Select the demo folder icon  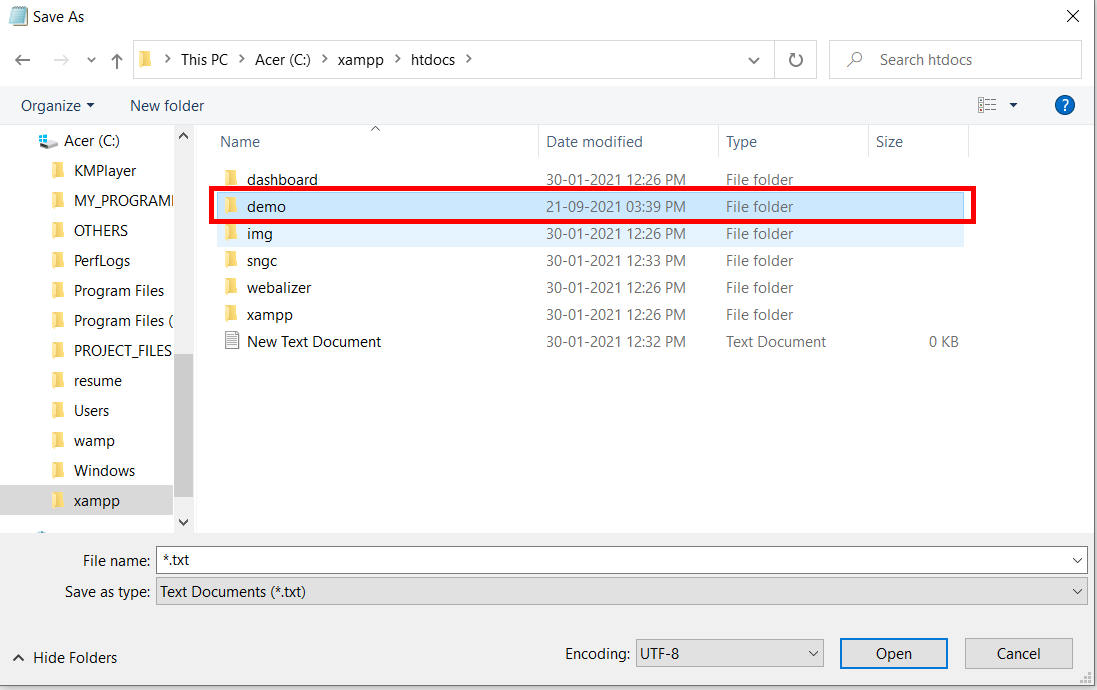point(231,206)
